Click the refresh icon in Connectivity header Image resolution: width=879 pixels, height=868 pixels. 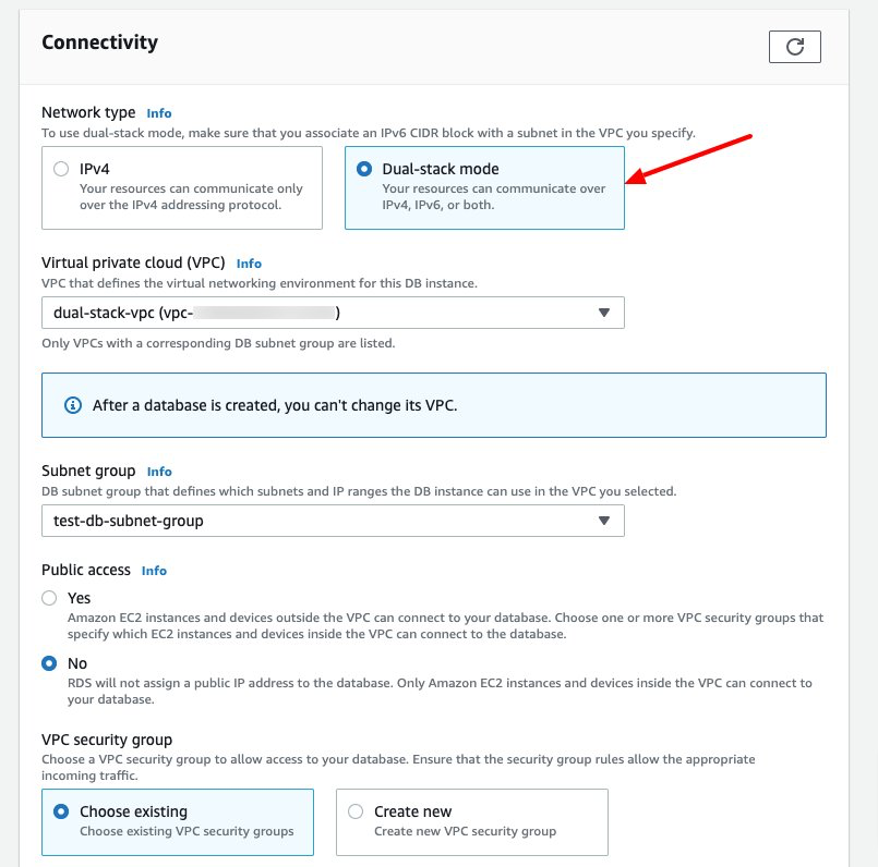[x=794, y=47]
